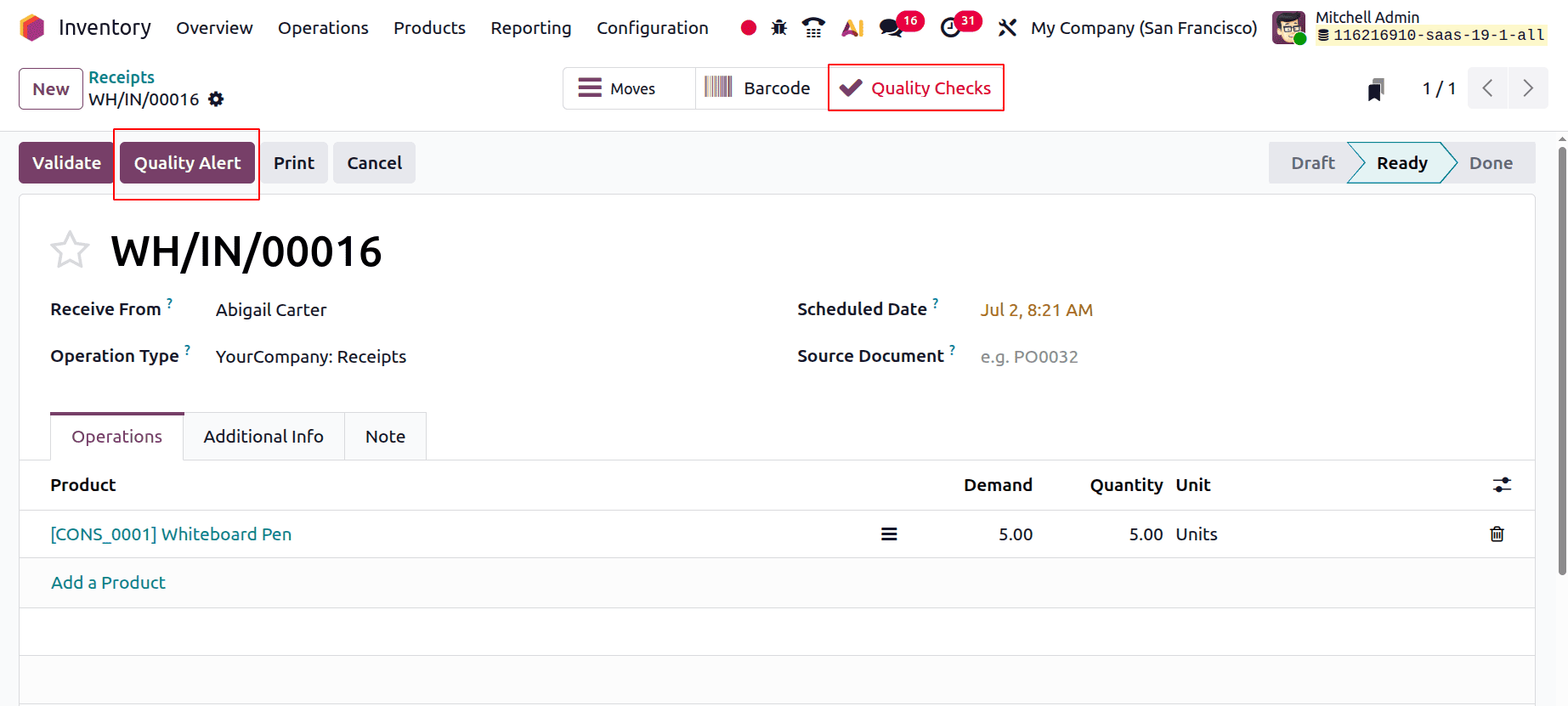Open the Mitchell Admin user avatar
This screenshot has height=706, width=1568.
1288,28
